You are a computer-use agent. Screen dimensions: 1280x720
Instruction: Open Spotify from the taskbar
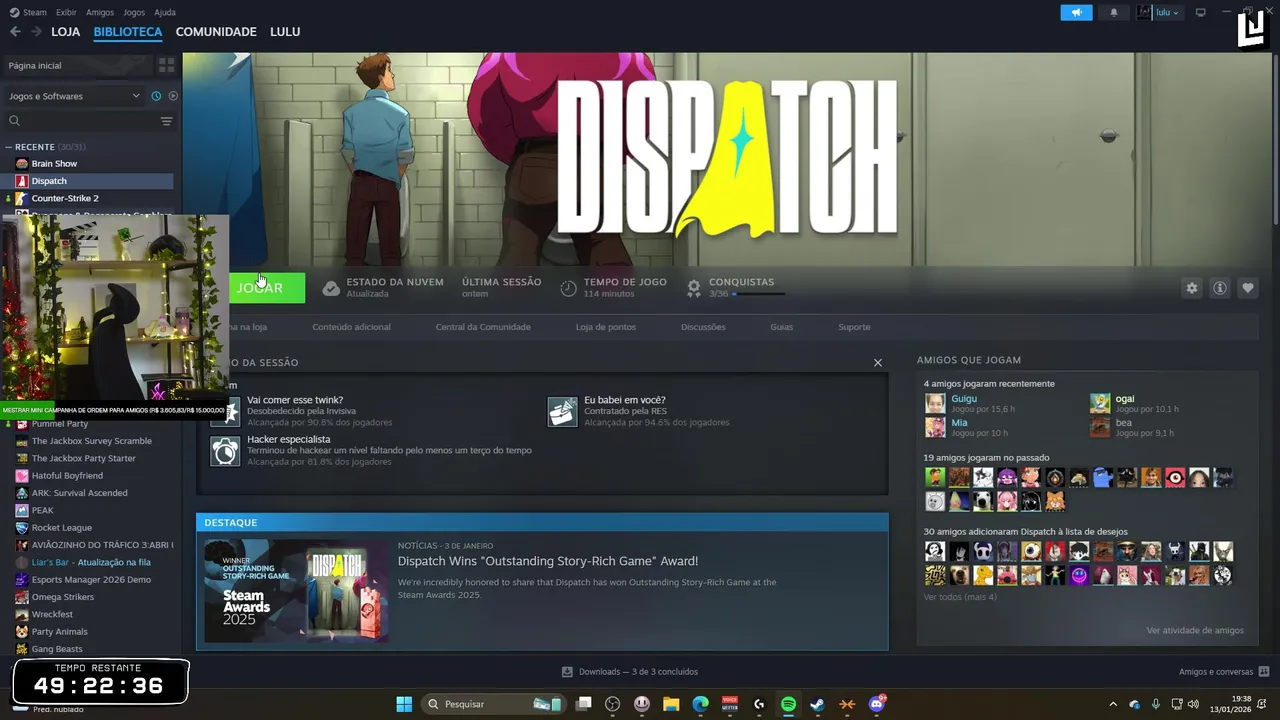788,704
